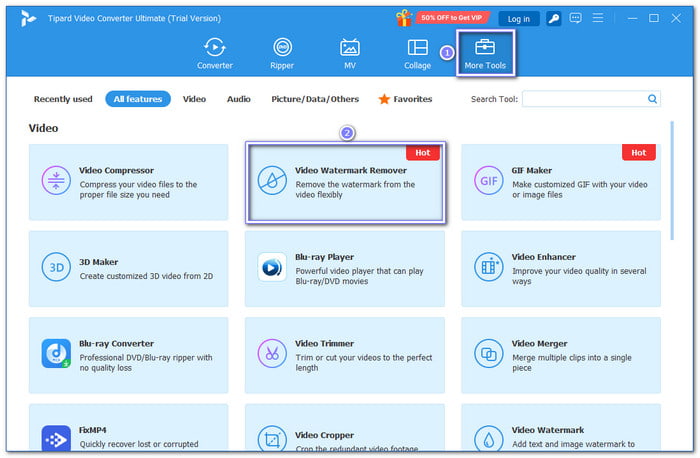The height and width of the screenshot is (458, 700).
Task: Open the Picture/Data/Others tab
Action: [315, 99]
